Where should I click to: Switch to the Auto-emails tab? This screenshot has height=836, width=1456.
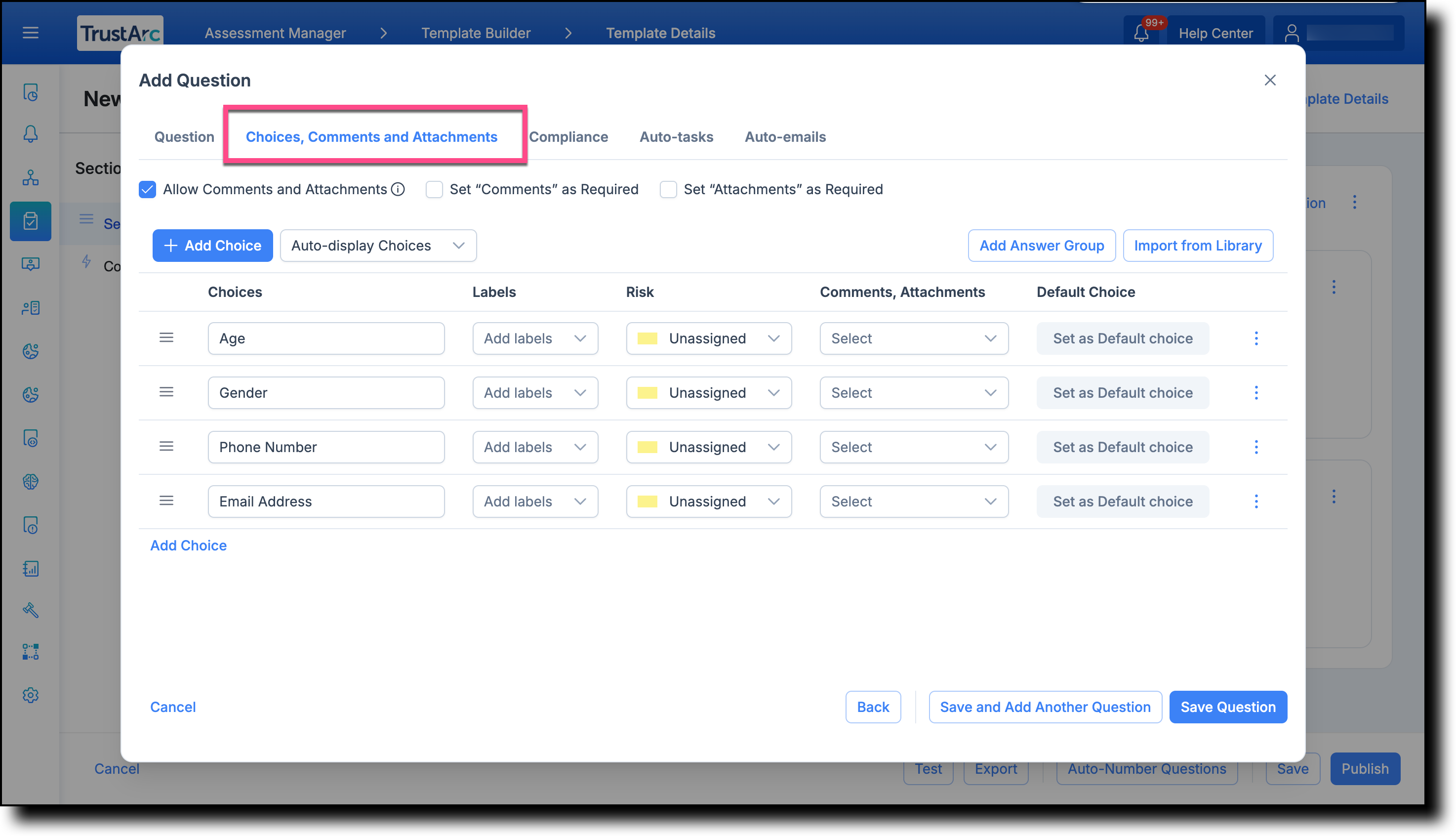coord(785,137)
